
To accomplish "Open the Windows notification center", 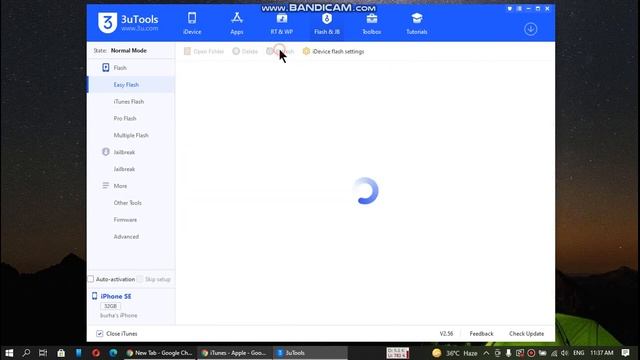I will (x=625, y=353).
